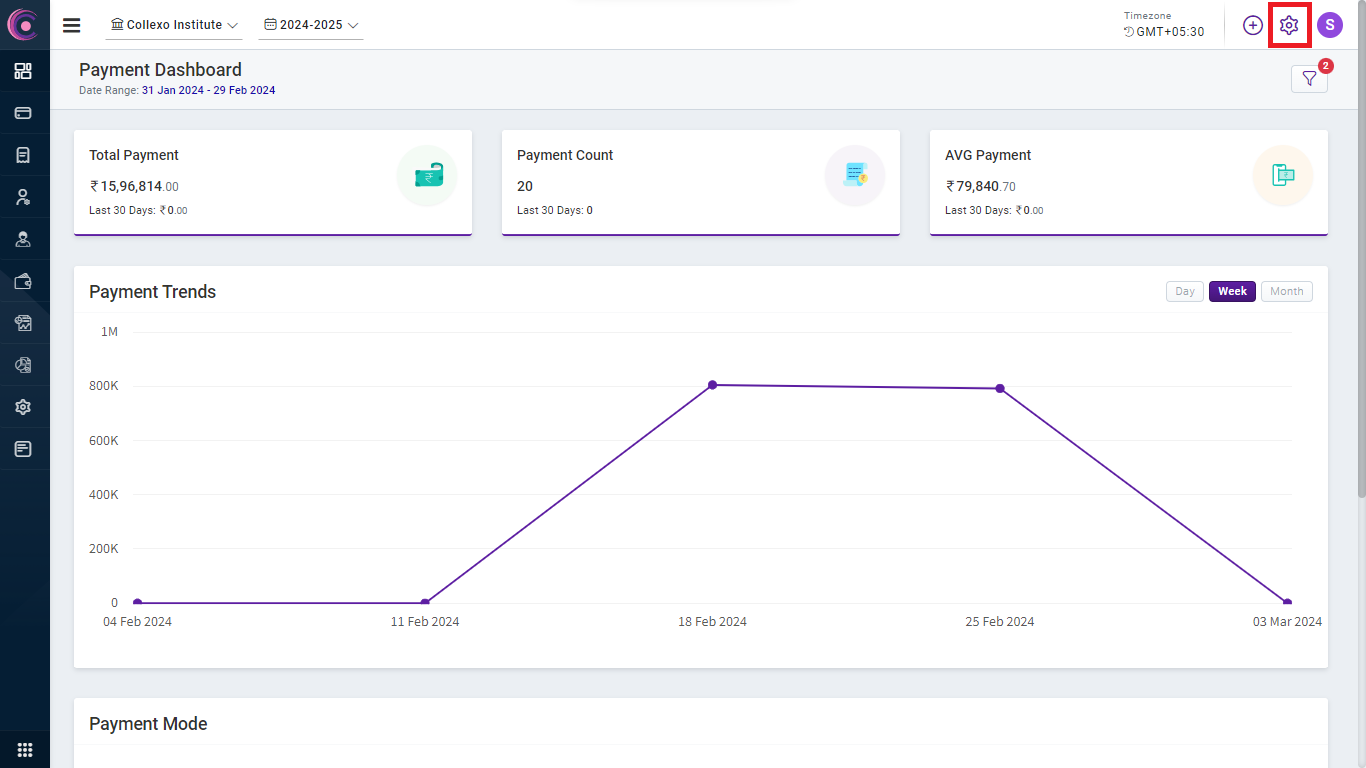Click the 18 Feb 2024 data point
The height and width of the screenshot is (768, 1366).
(713, 385)
